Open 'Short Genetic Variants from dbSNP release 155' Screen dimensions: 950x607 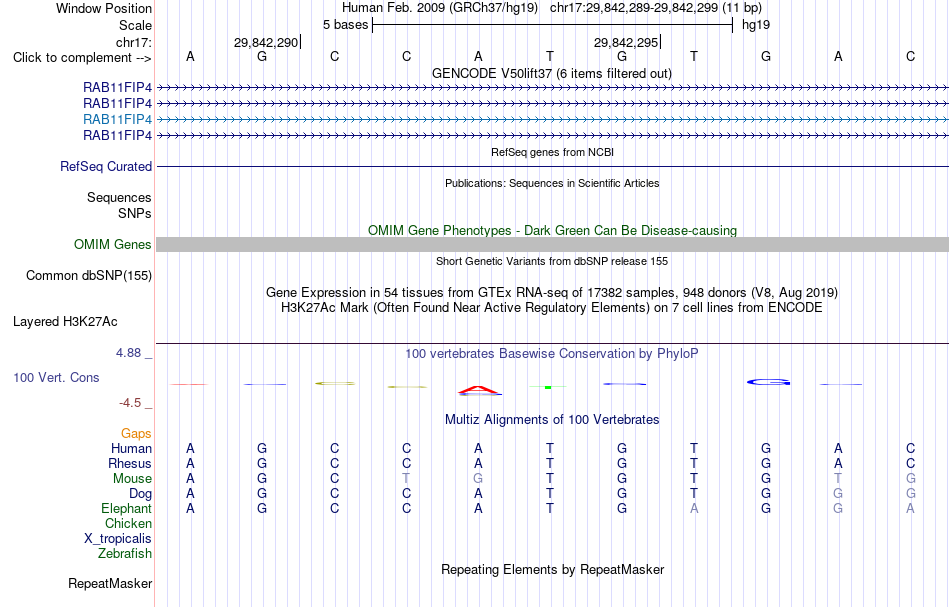pos(552,261)
